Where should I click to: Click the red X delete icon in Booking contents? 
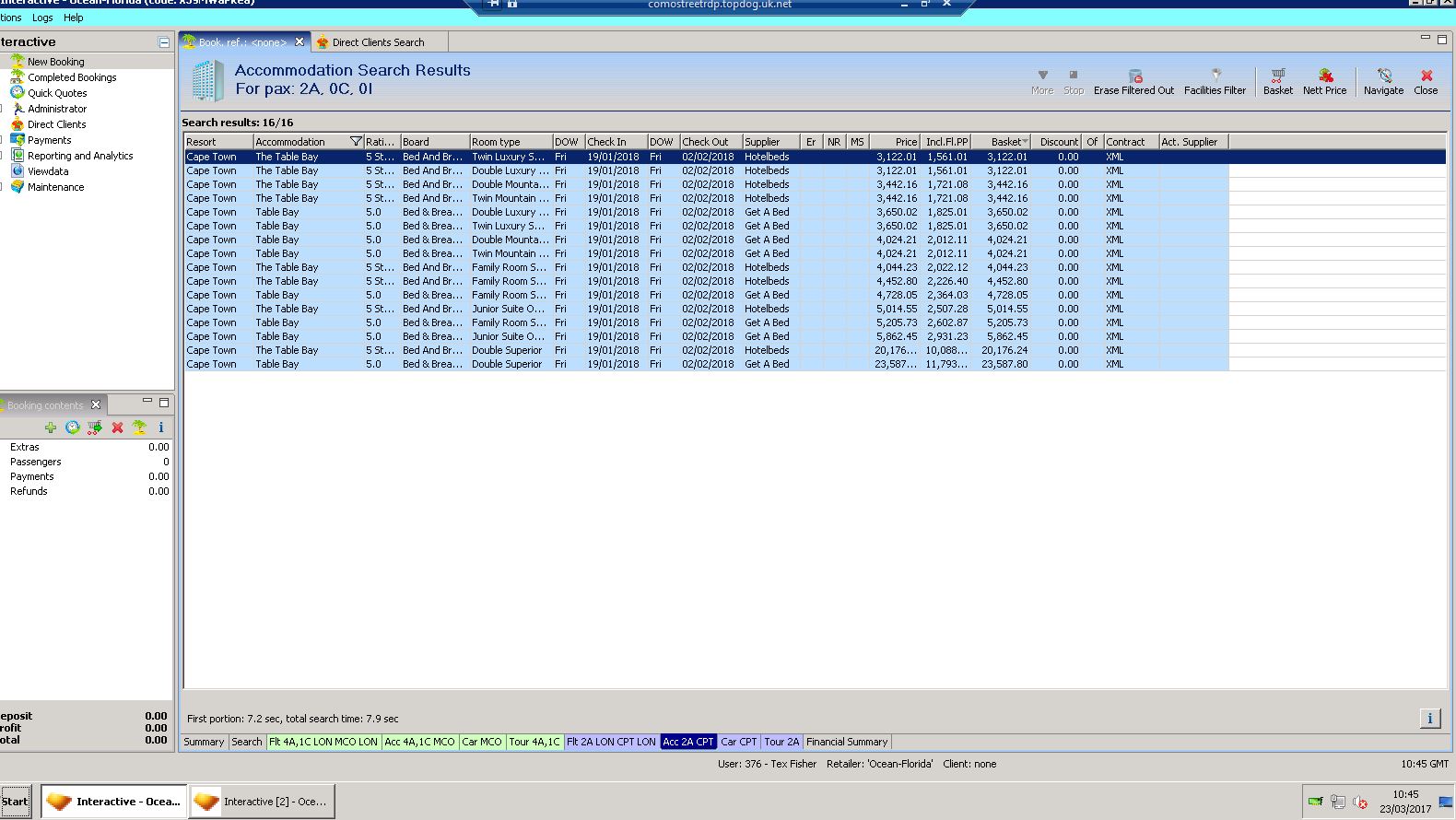click(117, 428)
